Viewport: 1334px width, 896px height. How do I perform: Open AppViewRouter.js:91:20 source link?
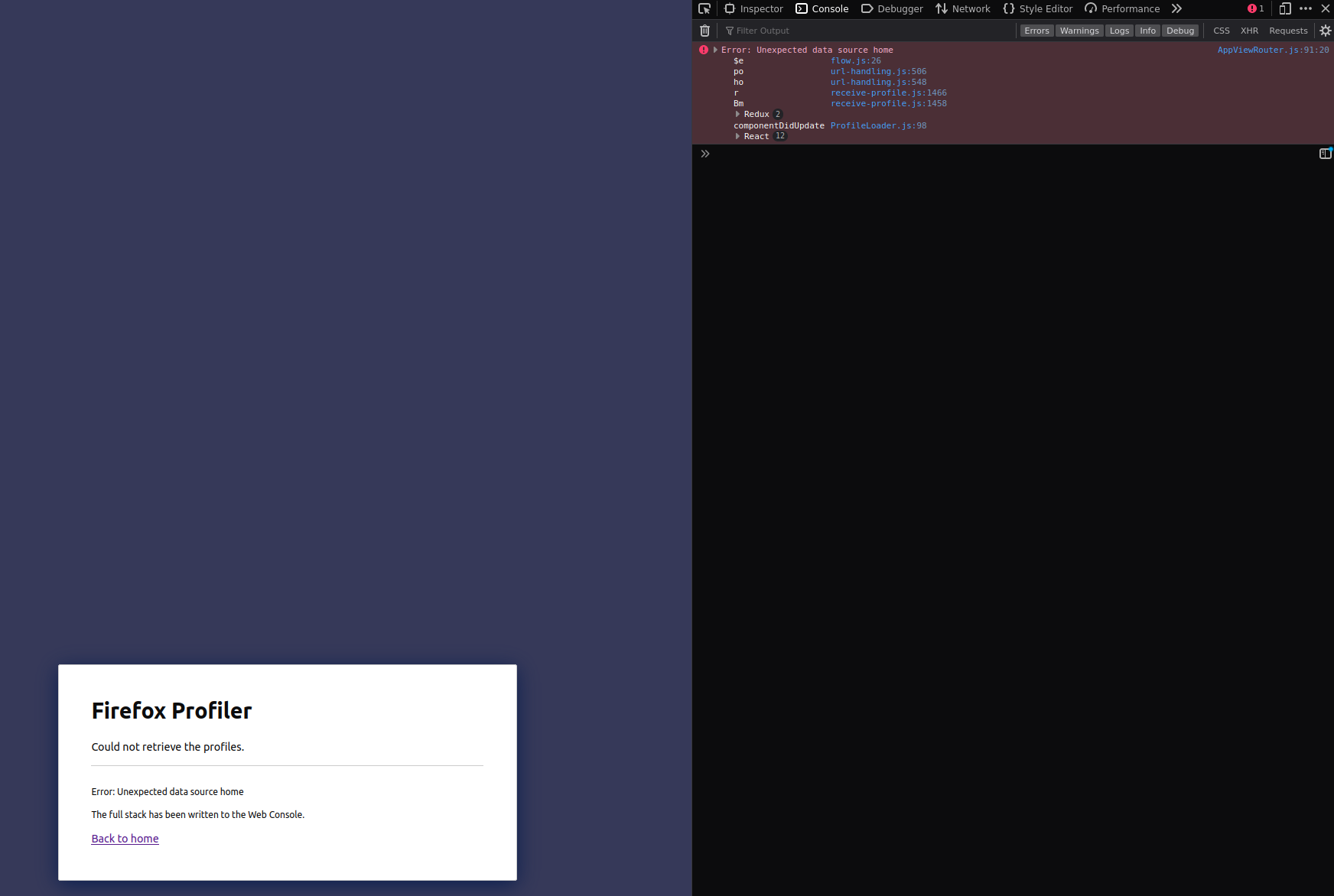point(1273,50)
